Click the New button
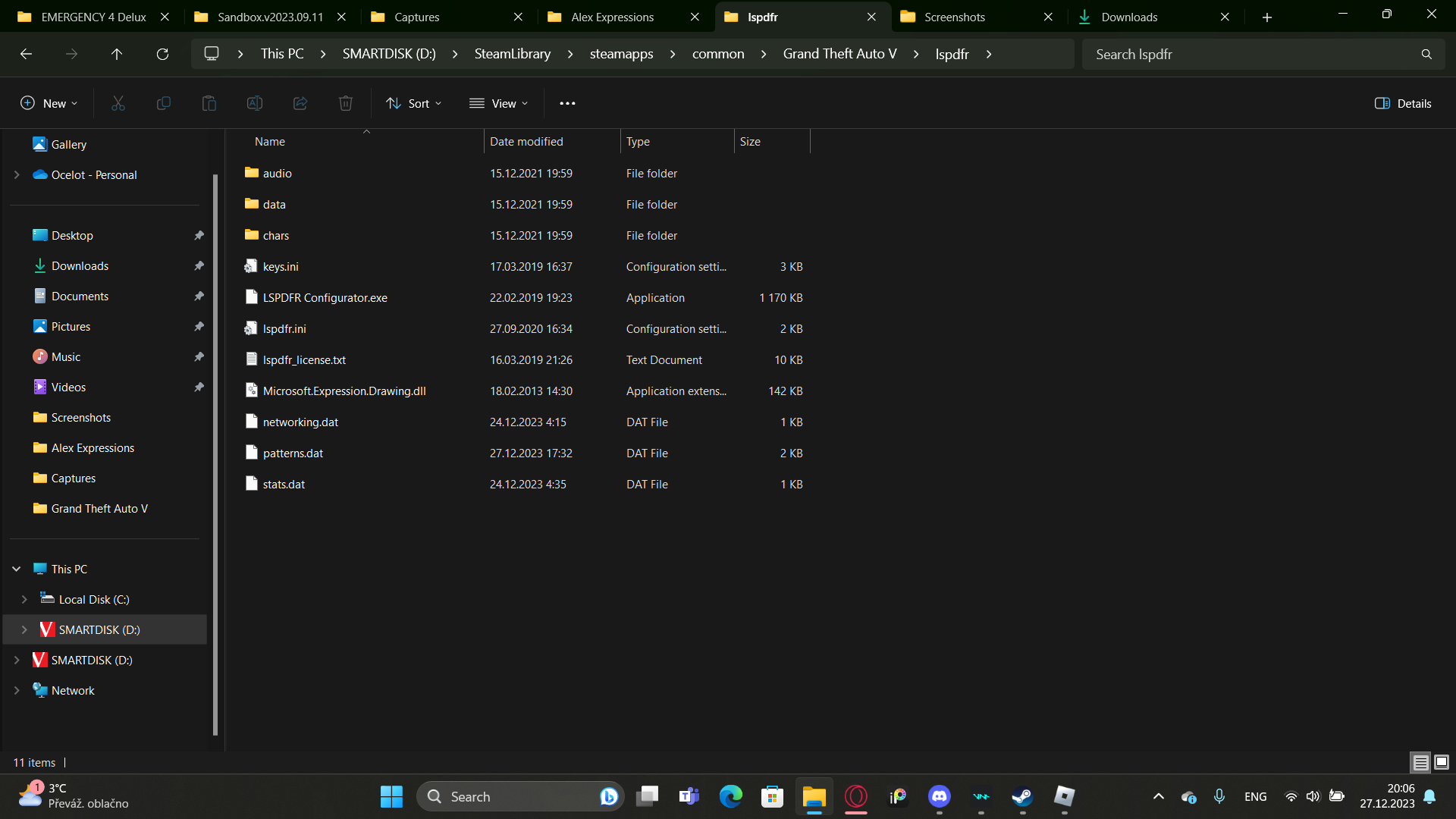Image resolution: width=1456 pixels, height=819 pixels. [49, 103]
